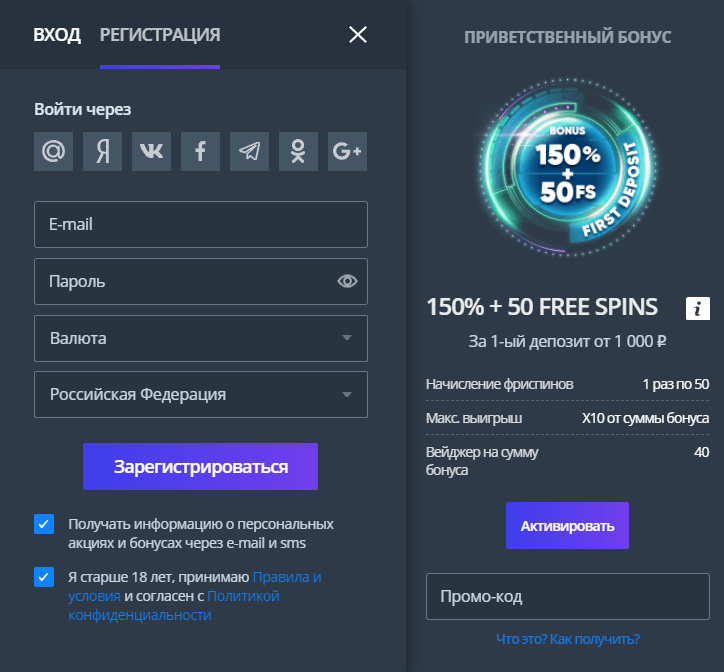Viewport: 724px width, 672px height.
Task: Expand the Российская Федерация country dropdown
Action: (201, 394)
